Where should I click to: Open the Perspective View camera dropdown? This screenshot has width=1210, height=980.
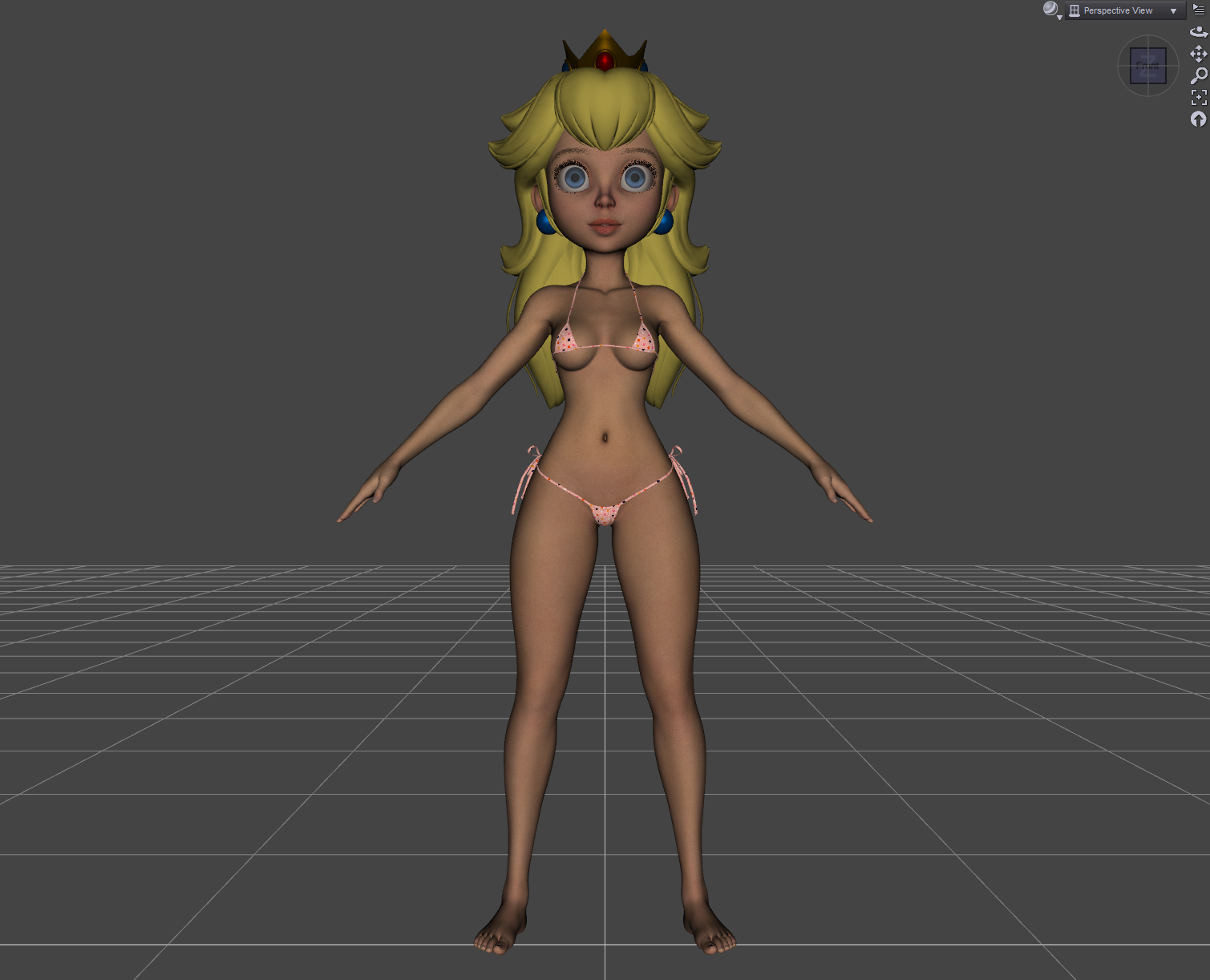click(1124, 10)
